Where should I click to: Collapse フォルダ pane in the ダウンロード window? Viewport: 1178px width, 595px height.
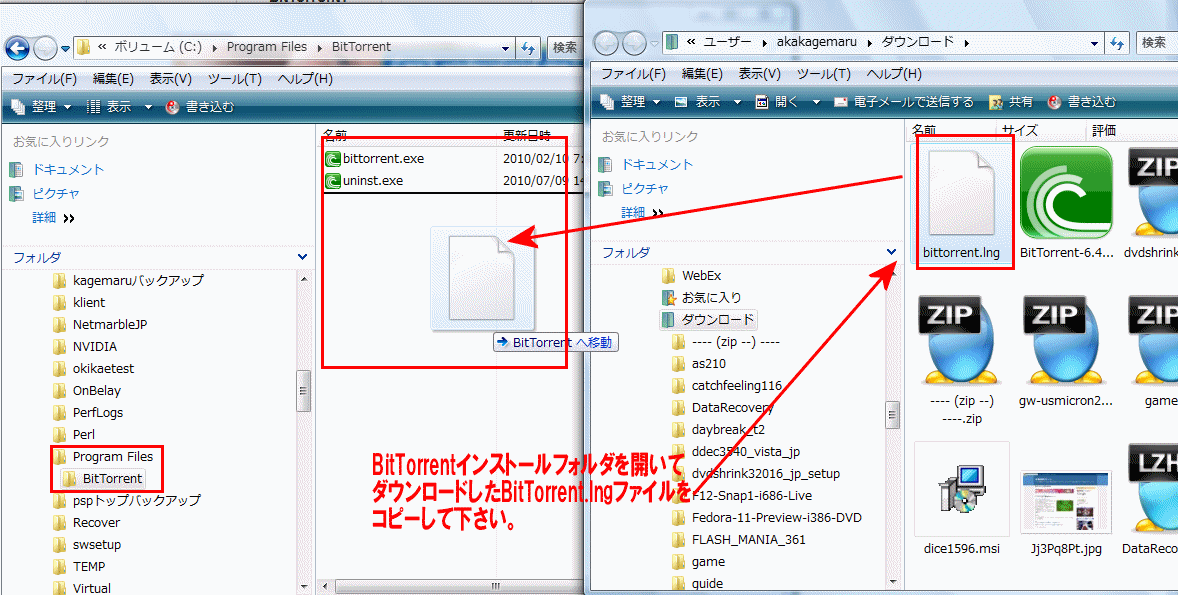(x=892, y=252)
